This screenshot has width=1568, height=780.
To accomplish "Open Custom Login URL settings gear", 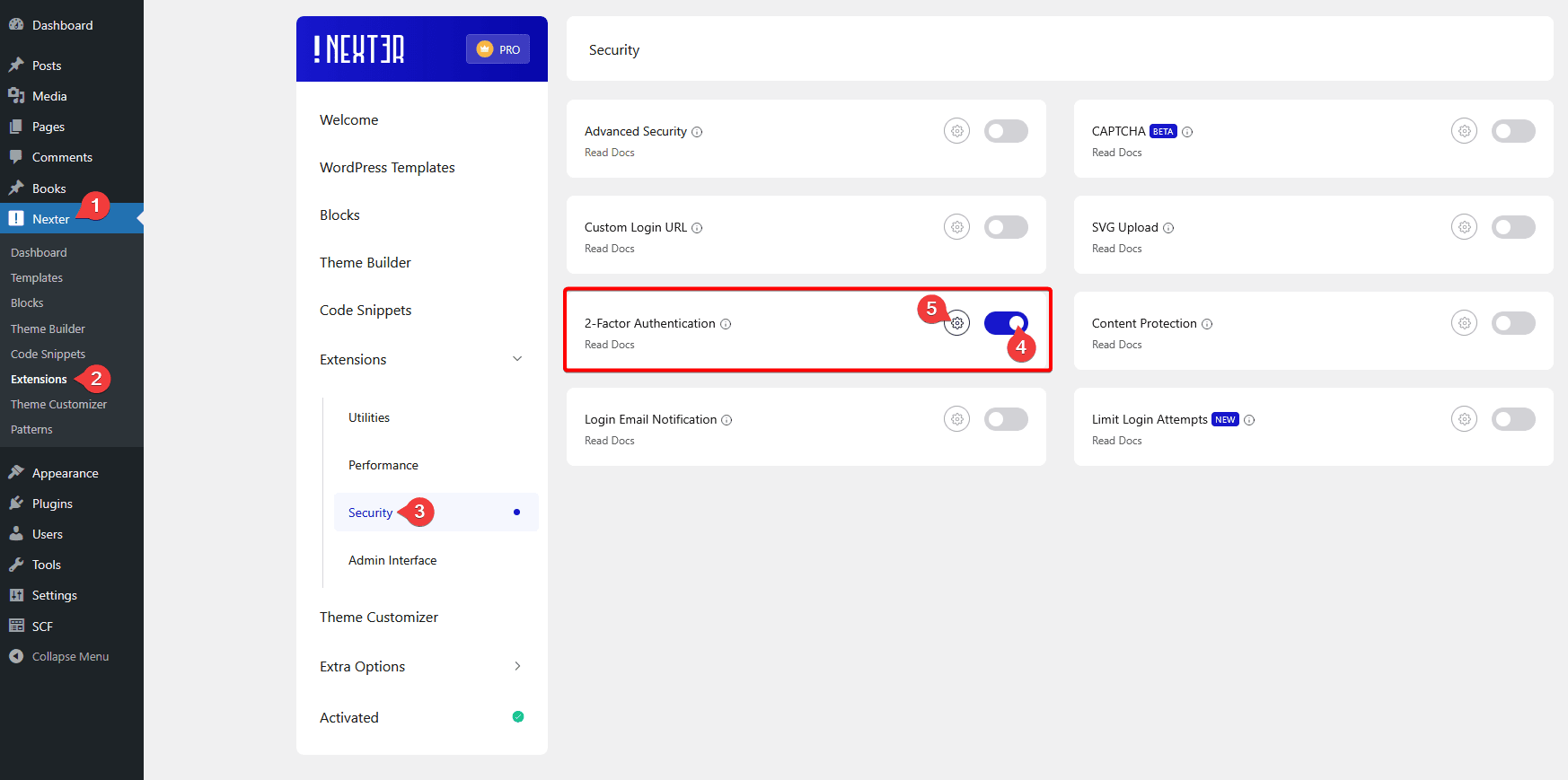I will click(957, 227).
